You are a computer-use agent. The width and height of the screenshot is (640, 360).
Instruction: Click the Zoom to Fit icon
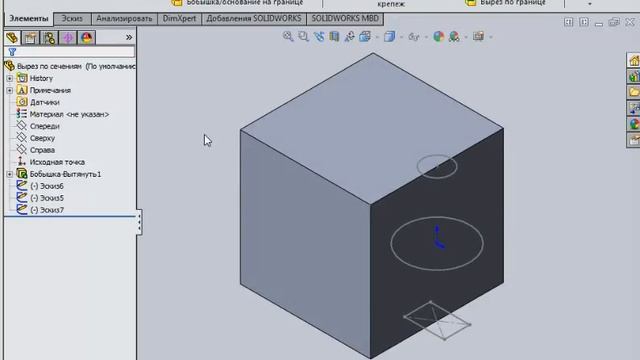click(288, 37)
